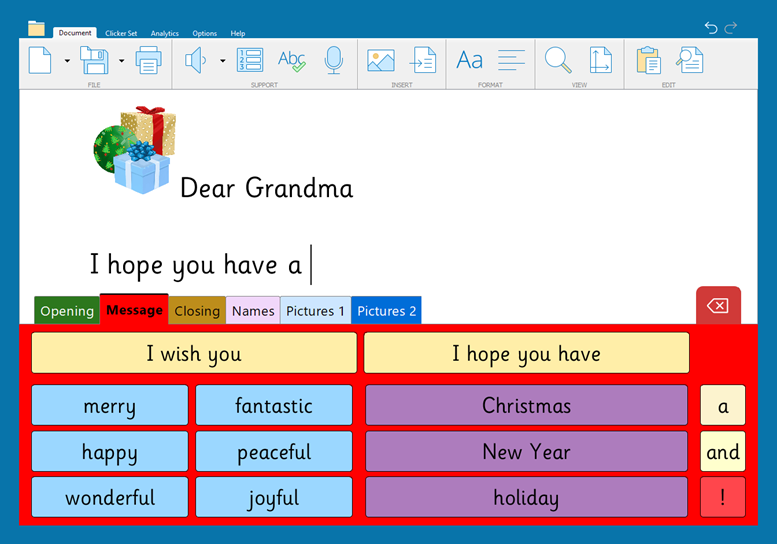The width and height of the screenshot is (777, 544).
Task: Click the clipboard paste icon
Action: click(x=648, y=61)
